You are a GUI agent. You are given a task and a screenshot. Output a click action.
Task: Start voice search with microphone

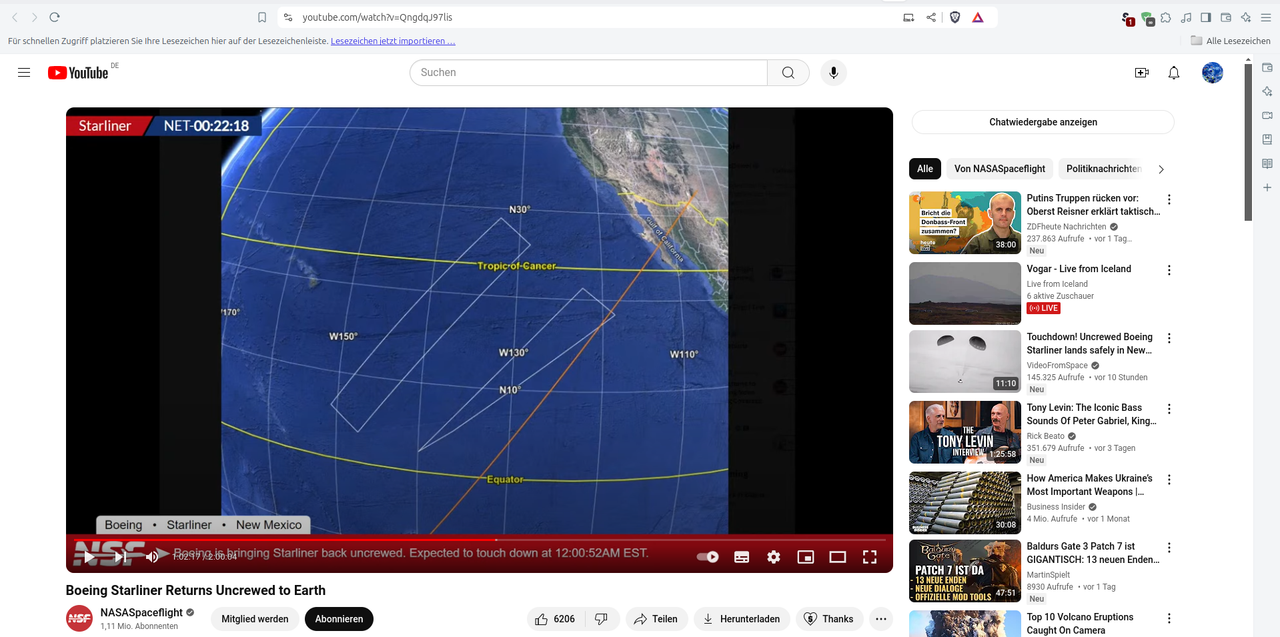click(x=833, y=72)
